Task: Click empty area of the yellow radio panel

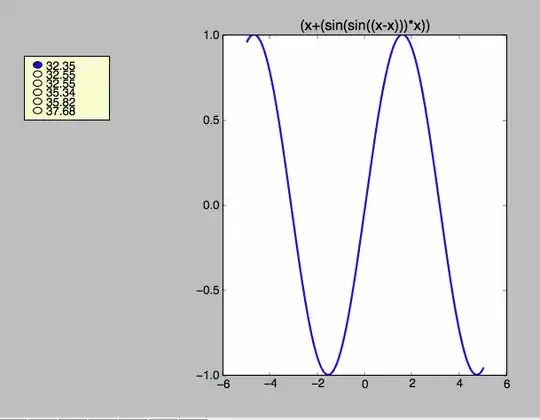Action: pyautogui.click(x=91, y=88)
